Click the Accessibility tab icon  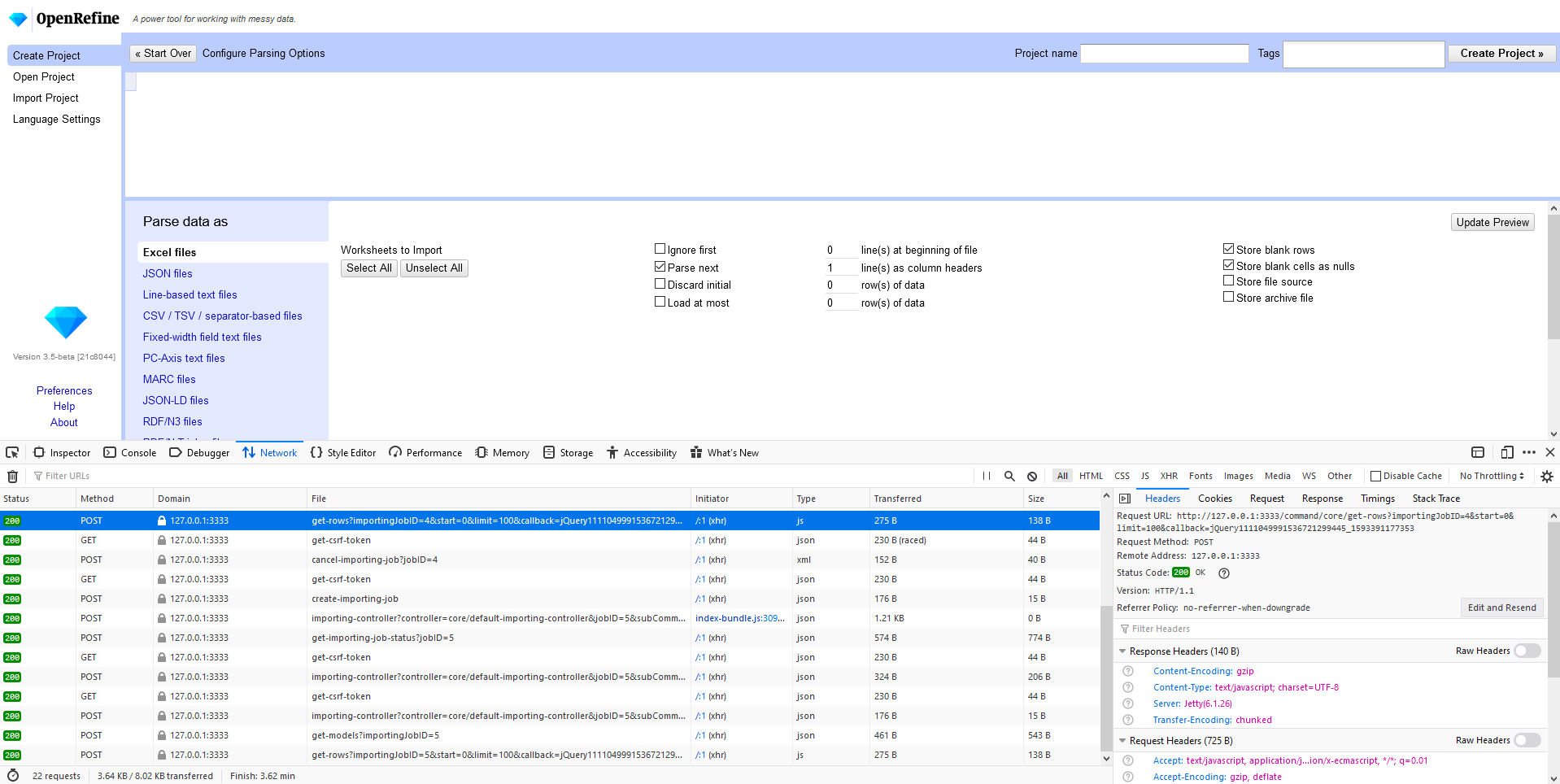point(612,452)
